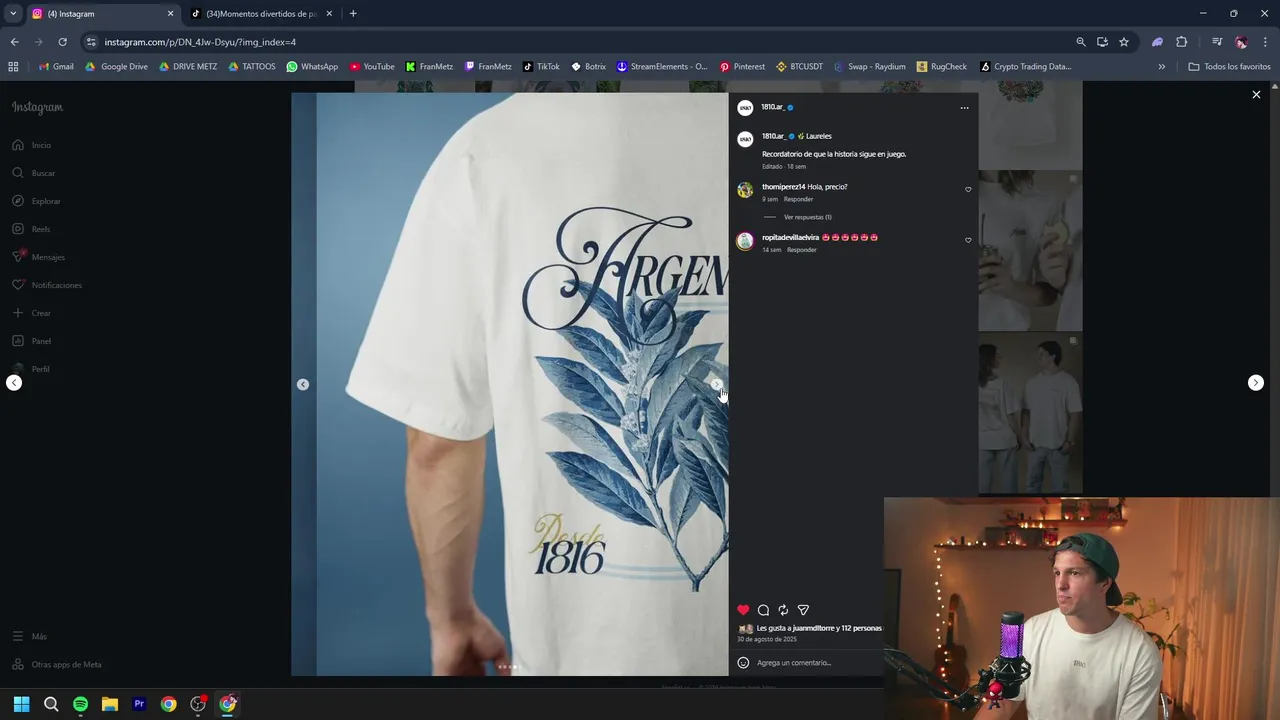The width and height of the screenshot is (1280, 720).
Task: Click the 'Laureles' audio label in caption
Action: click(818, 136)
